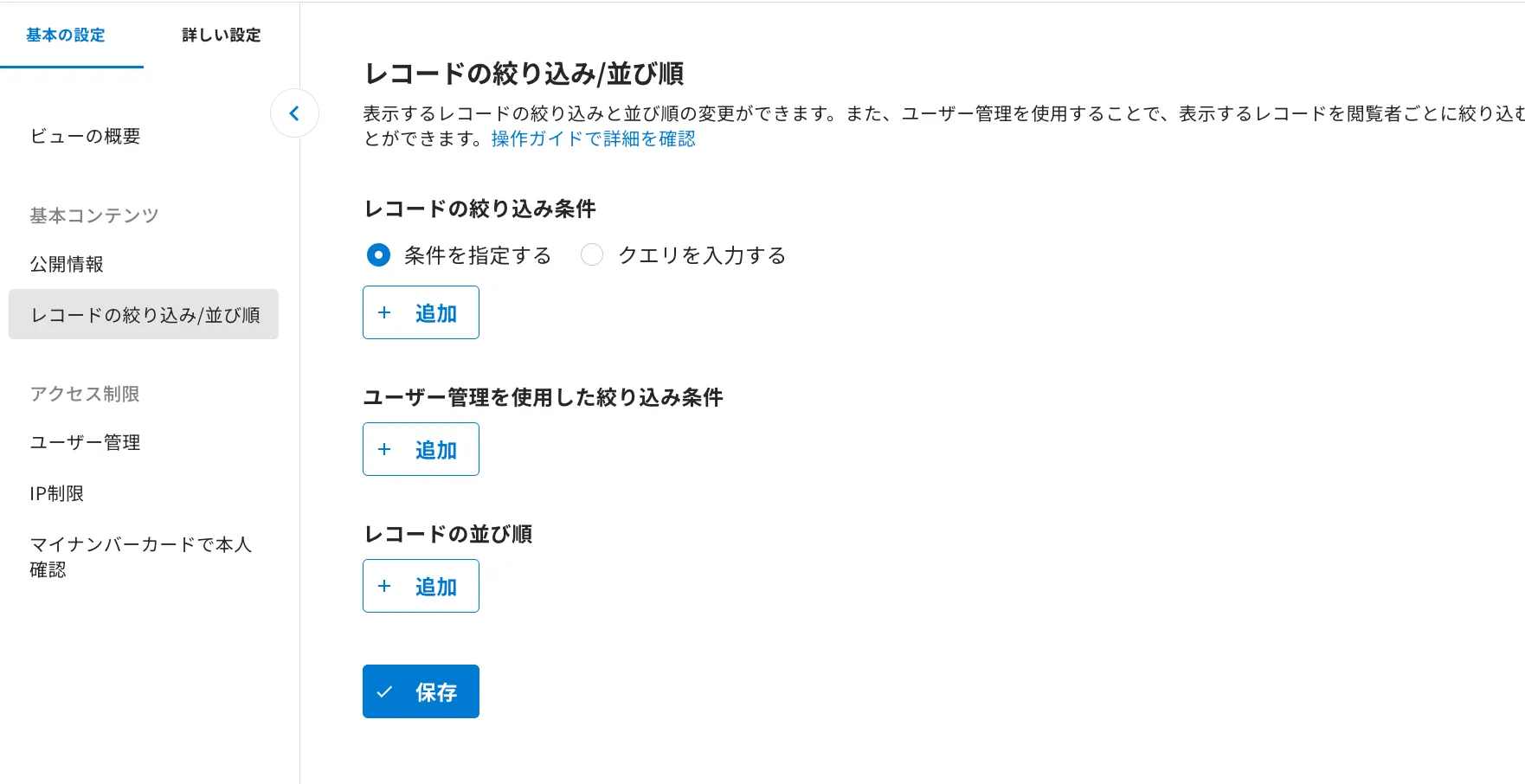
Task: Open 公開情報 in the sidebar
Action: [x=67, y=264]
